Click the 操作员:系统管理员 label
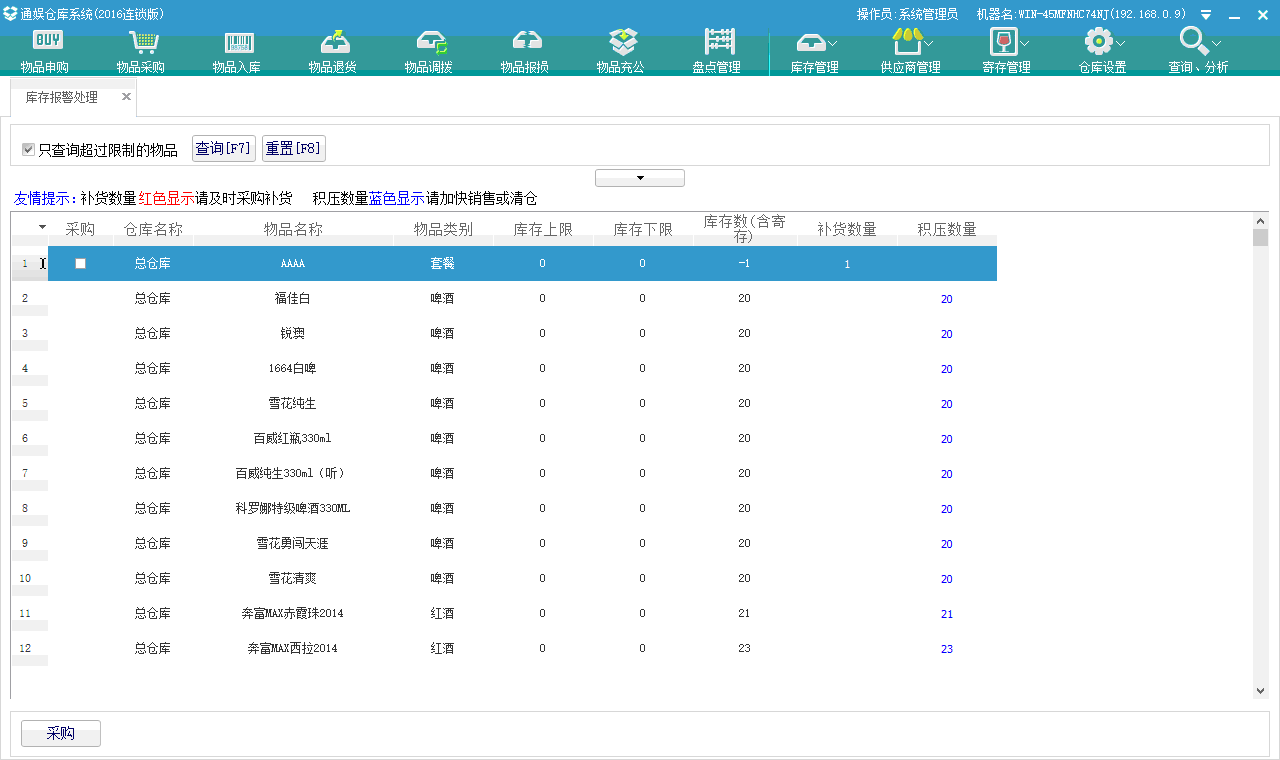This screenshot has height=760, width=1280. click(x=907, y=14)
